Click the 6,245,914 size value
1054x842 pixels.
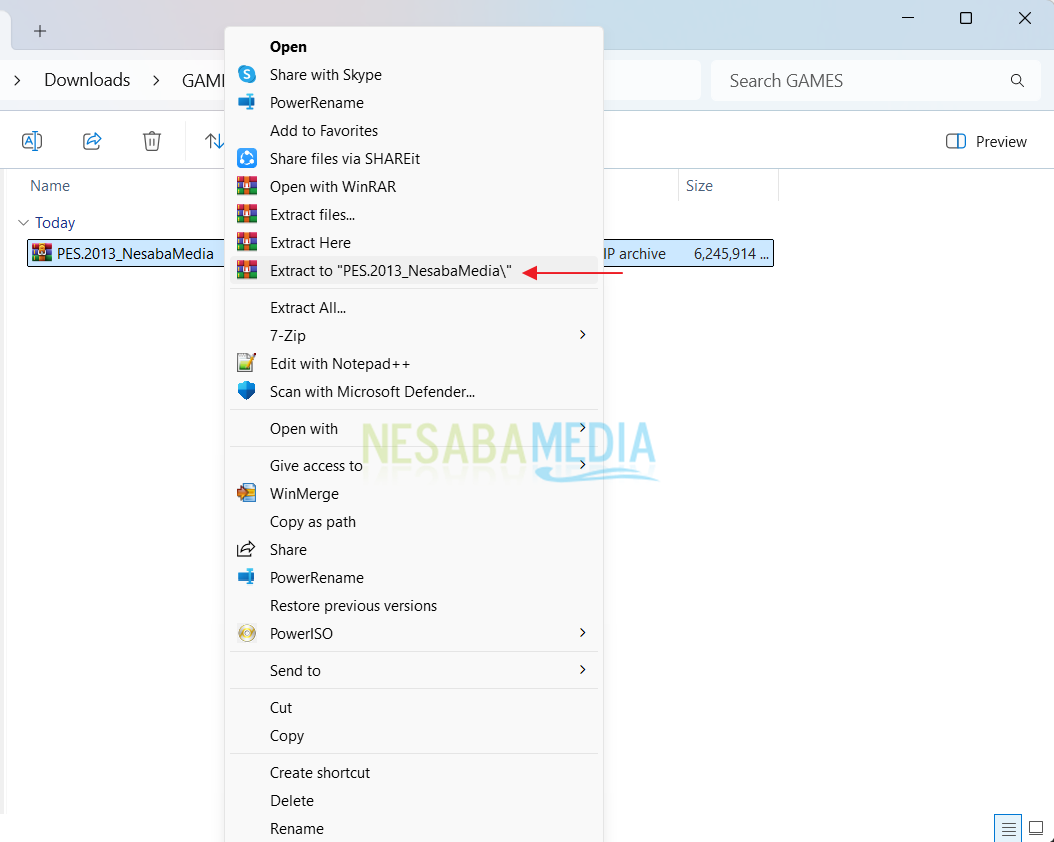pyautogui.click(x=731, y=253)
